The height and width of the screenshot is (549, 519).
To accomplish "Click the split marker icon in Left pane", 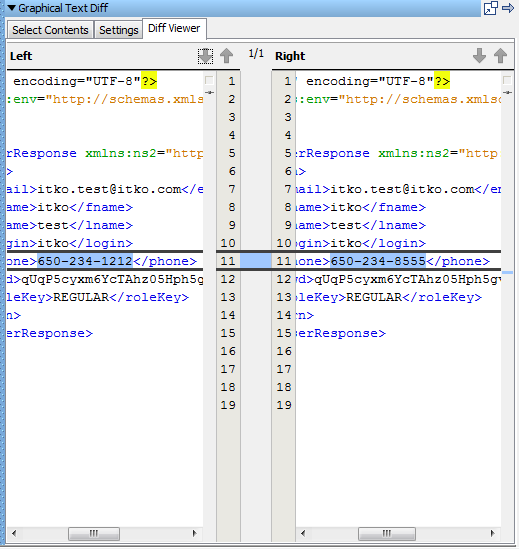I will click(x=209, y=92).
